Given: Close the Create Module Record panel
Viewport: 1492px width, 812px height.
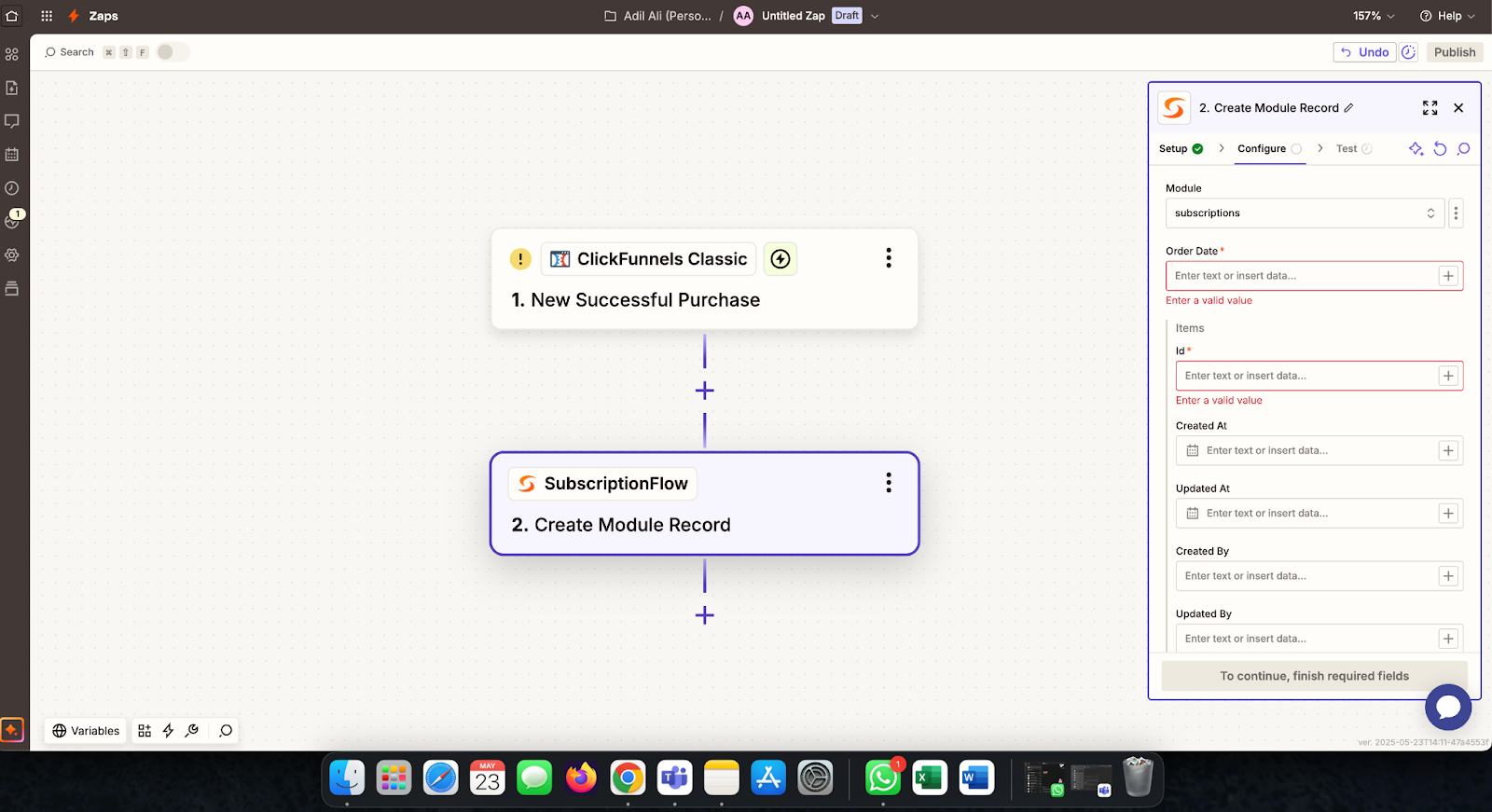Looking at the screenshot, I should pyautogui.click(x=1458, y=108).
